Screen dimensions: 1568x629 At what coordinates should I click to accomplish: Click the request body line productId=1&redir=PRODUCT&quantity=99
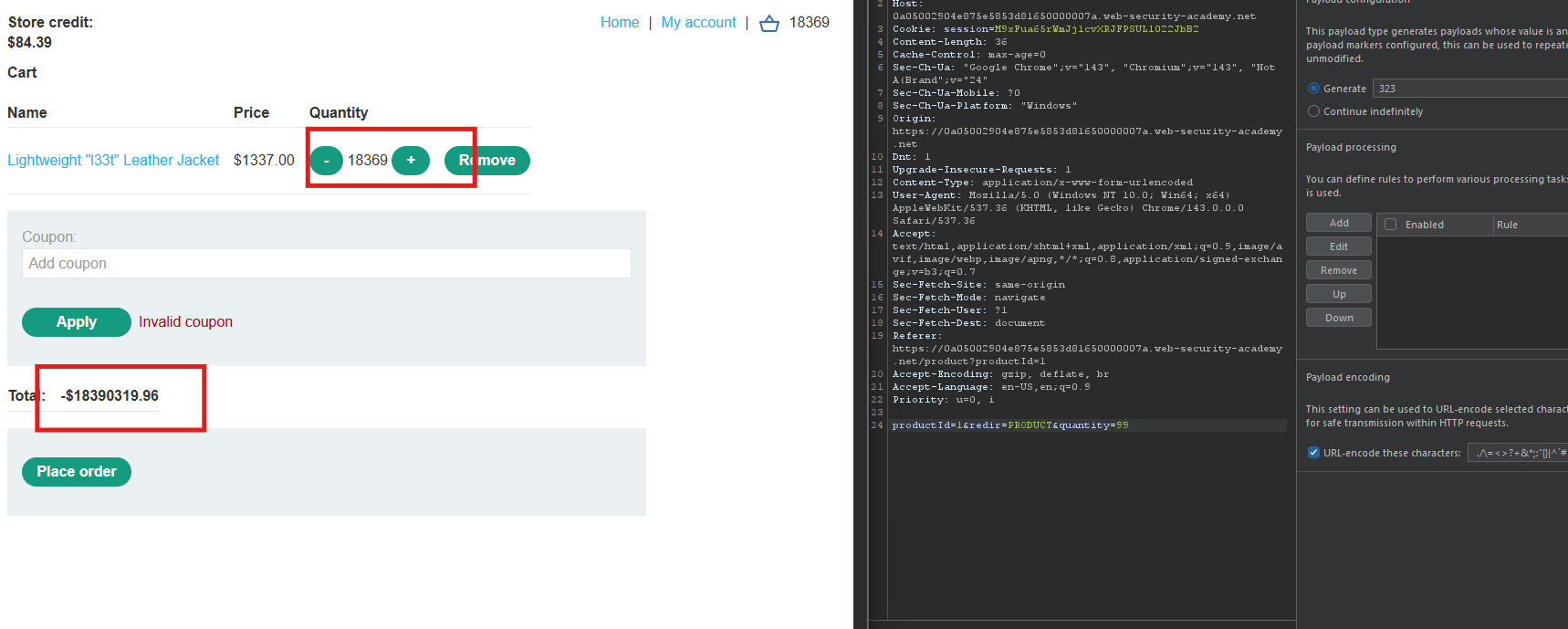[1010, 425]
